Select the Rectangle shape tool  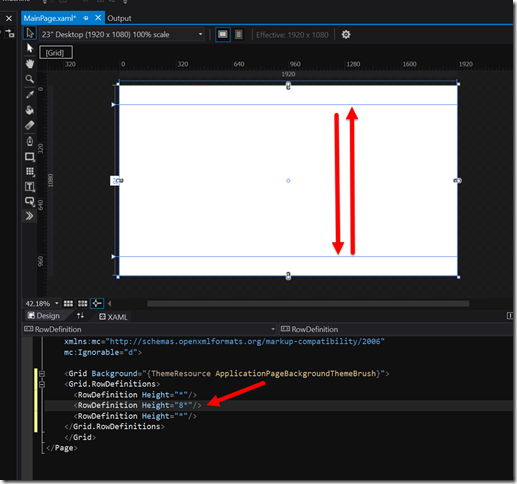(30, 156)
